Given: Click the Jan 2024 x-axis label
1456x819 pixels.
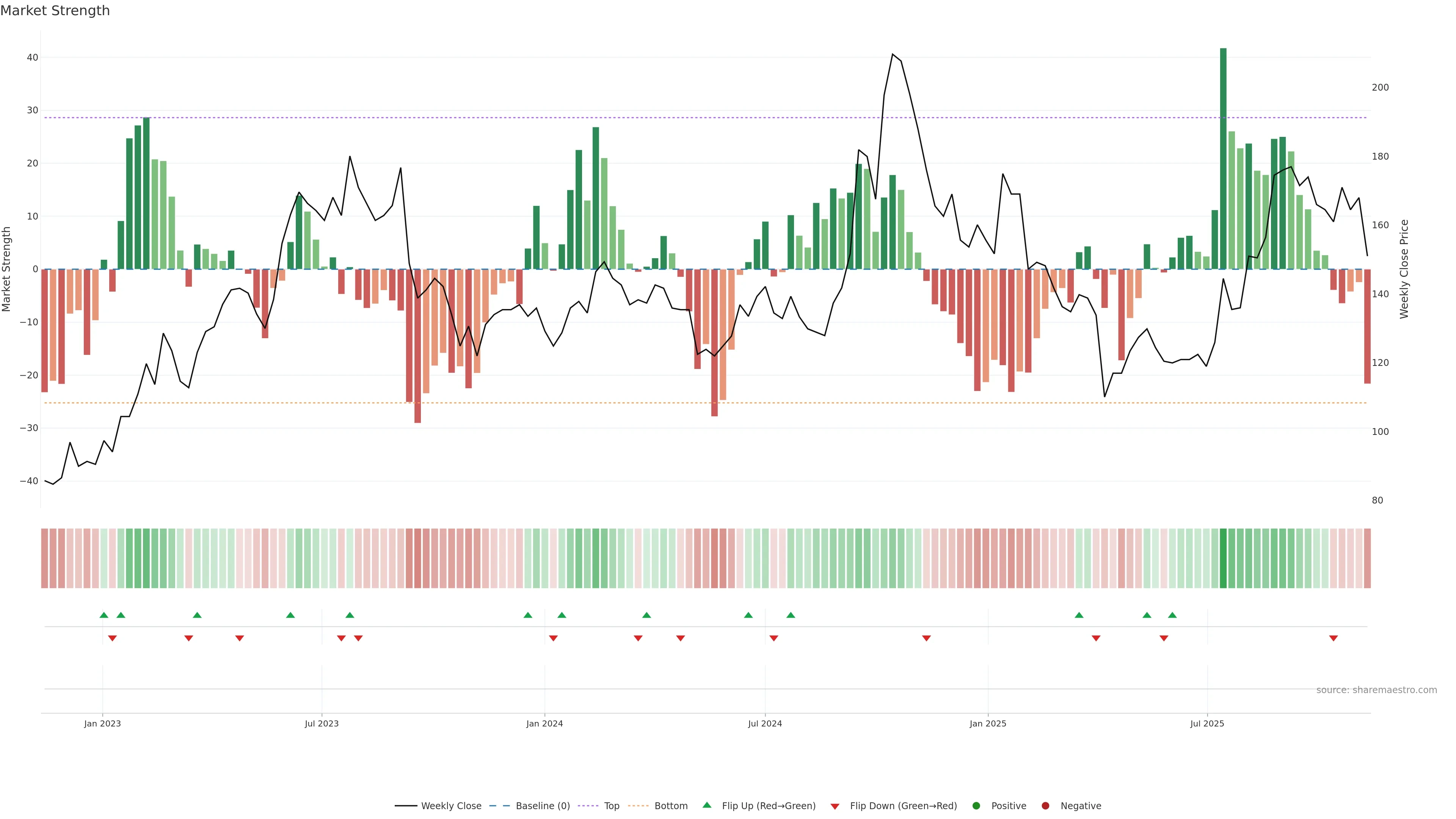Looking at the screenshot, I should coord(544,723).
